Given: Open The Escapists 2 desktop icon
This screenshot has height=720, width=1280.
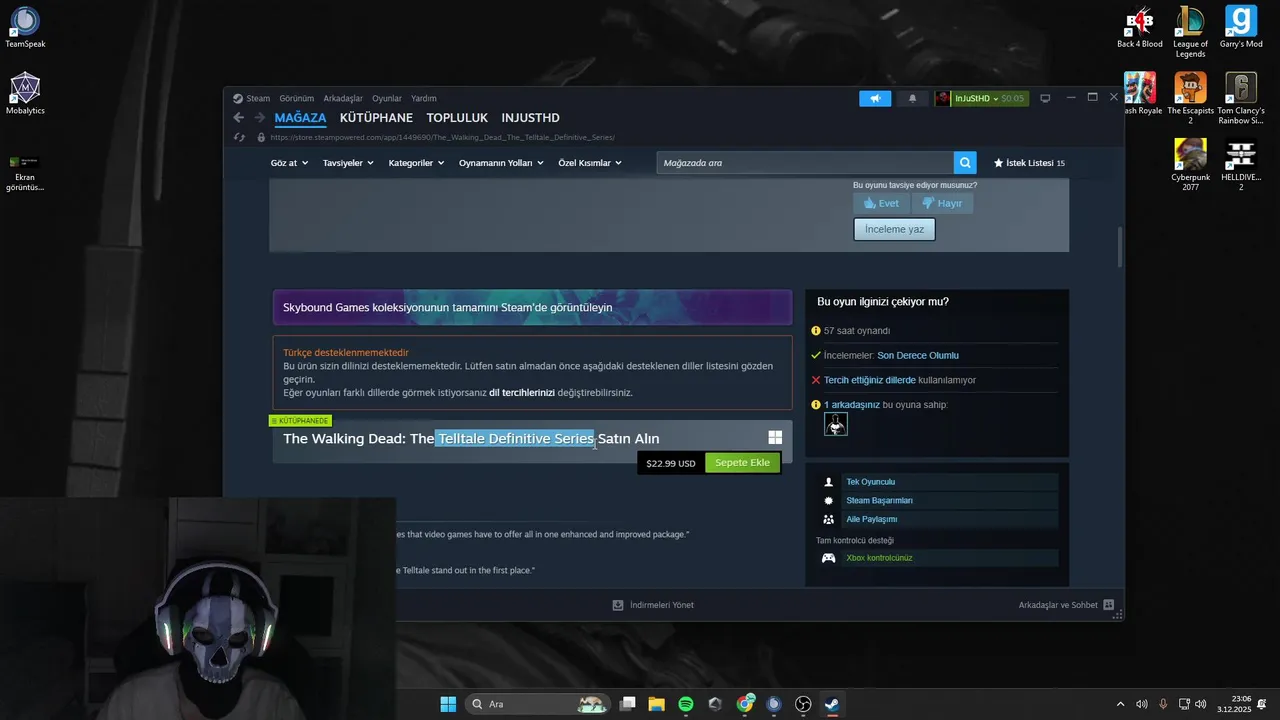Looking at the screenshot, I should 1190,98.
